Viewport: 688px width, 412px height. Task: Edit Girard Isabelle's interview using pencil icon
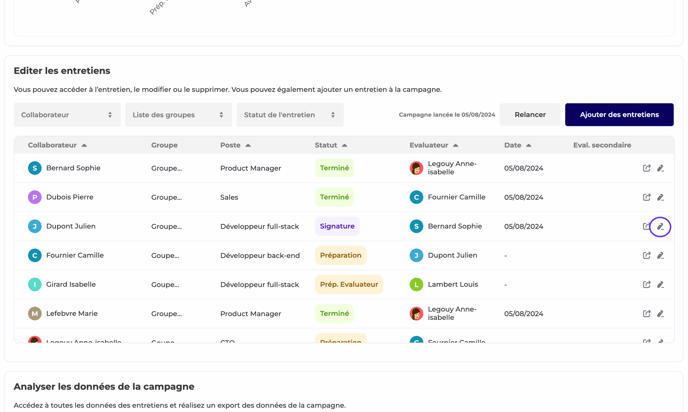(x=660, y=284)
